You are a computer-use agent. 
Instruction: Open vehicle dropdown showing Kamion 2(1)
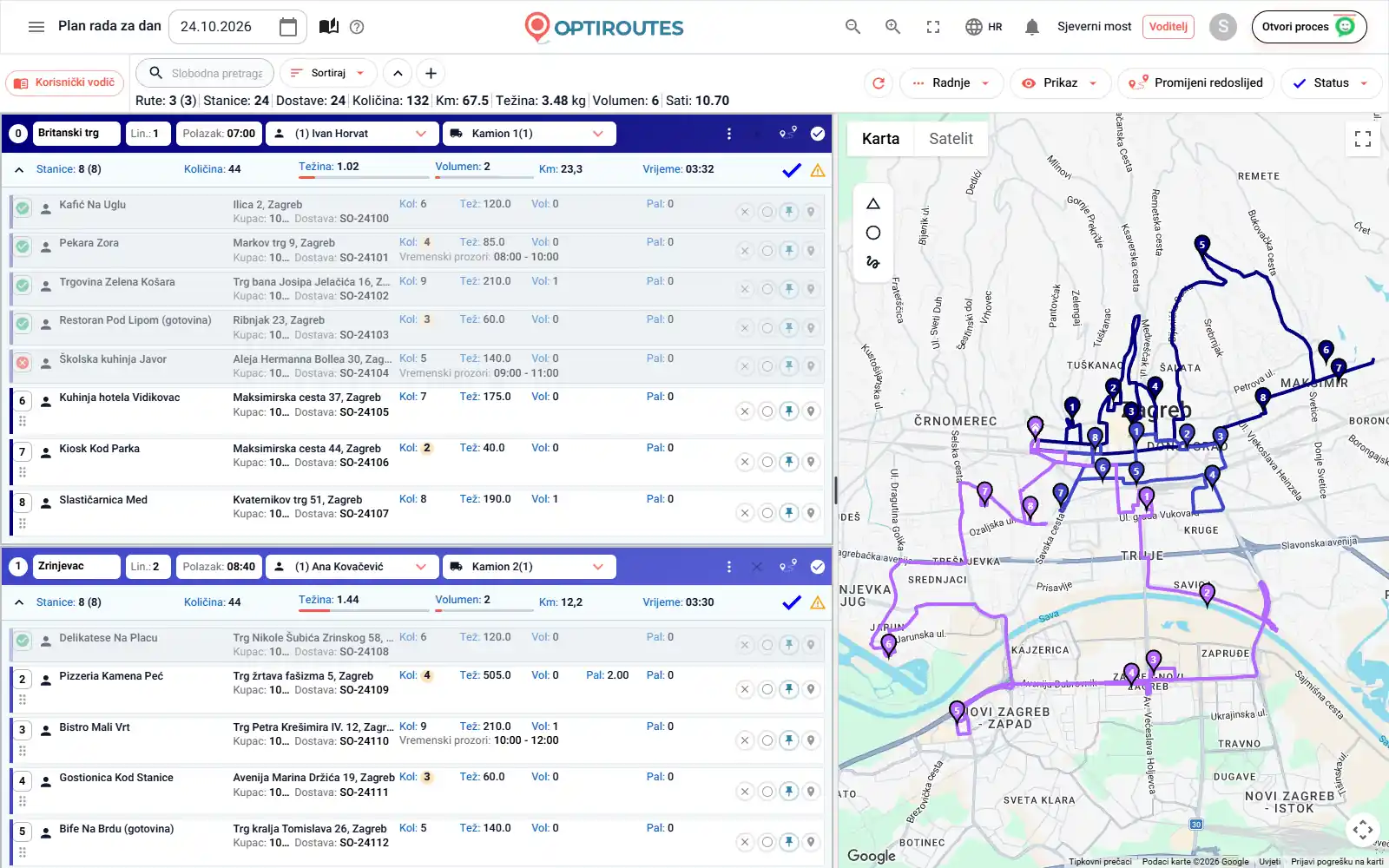click(530, 567)
